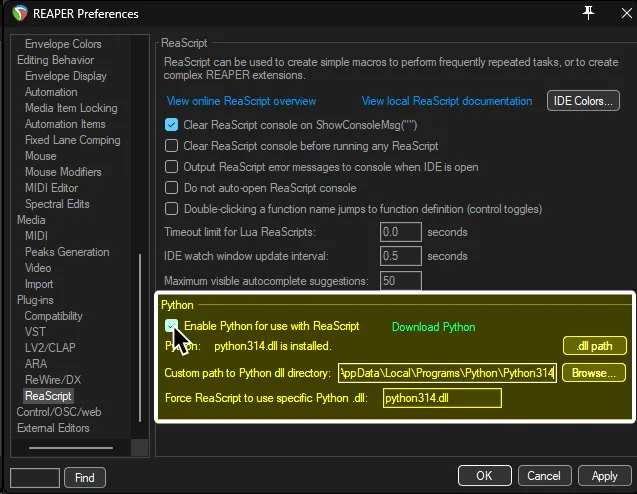Pin the REAPER Preferences window
637x494 pixels.
click(588, 13)
